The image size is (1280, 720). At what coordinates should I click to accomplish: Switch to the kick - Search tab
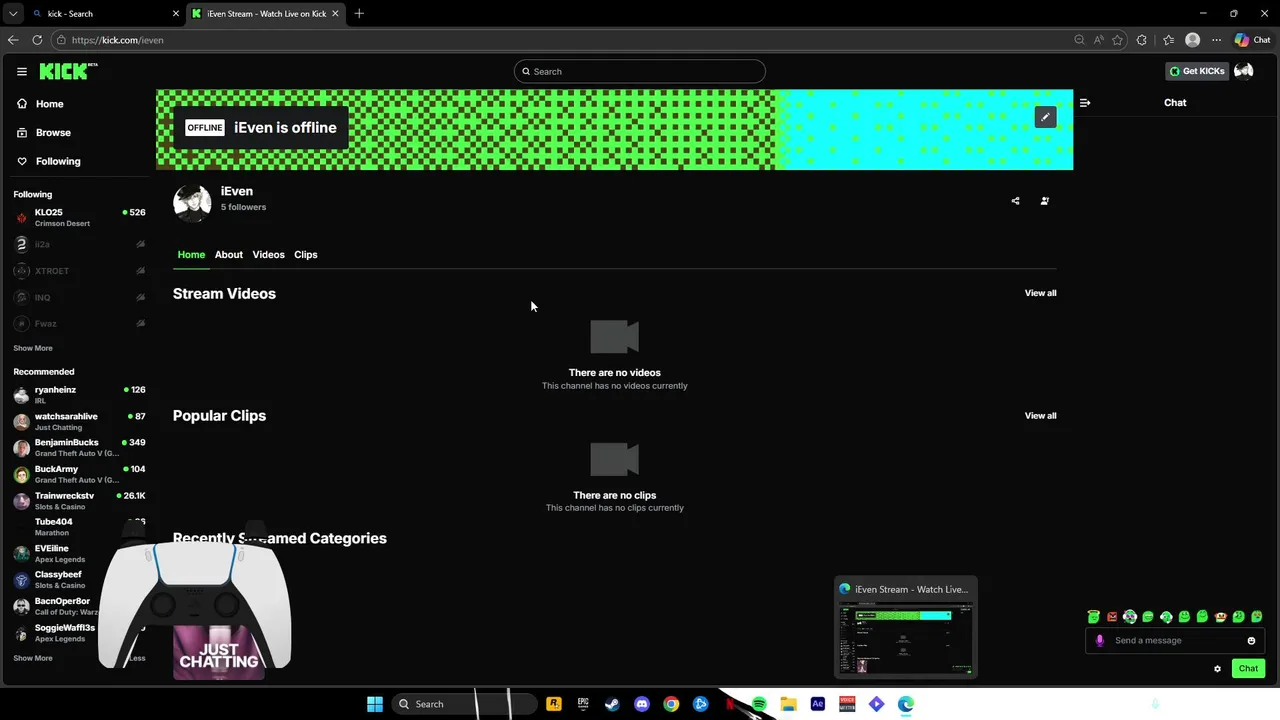pyautogui.click(x=104, y=14)
